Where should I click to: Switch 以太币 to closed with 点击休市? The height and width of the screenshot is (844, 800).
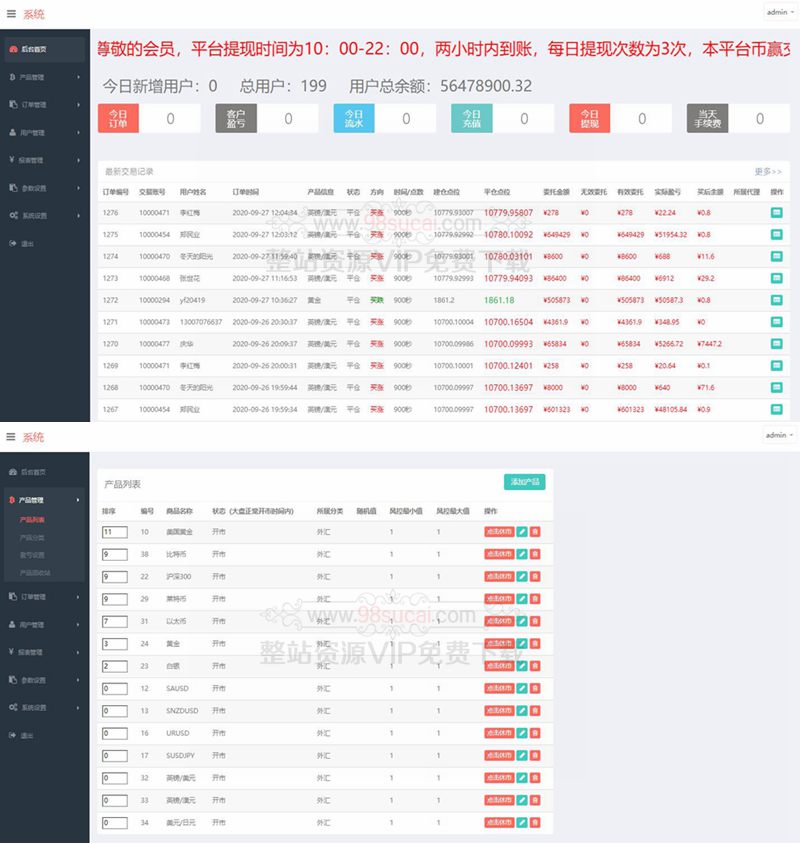coord(498,620)
